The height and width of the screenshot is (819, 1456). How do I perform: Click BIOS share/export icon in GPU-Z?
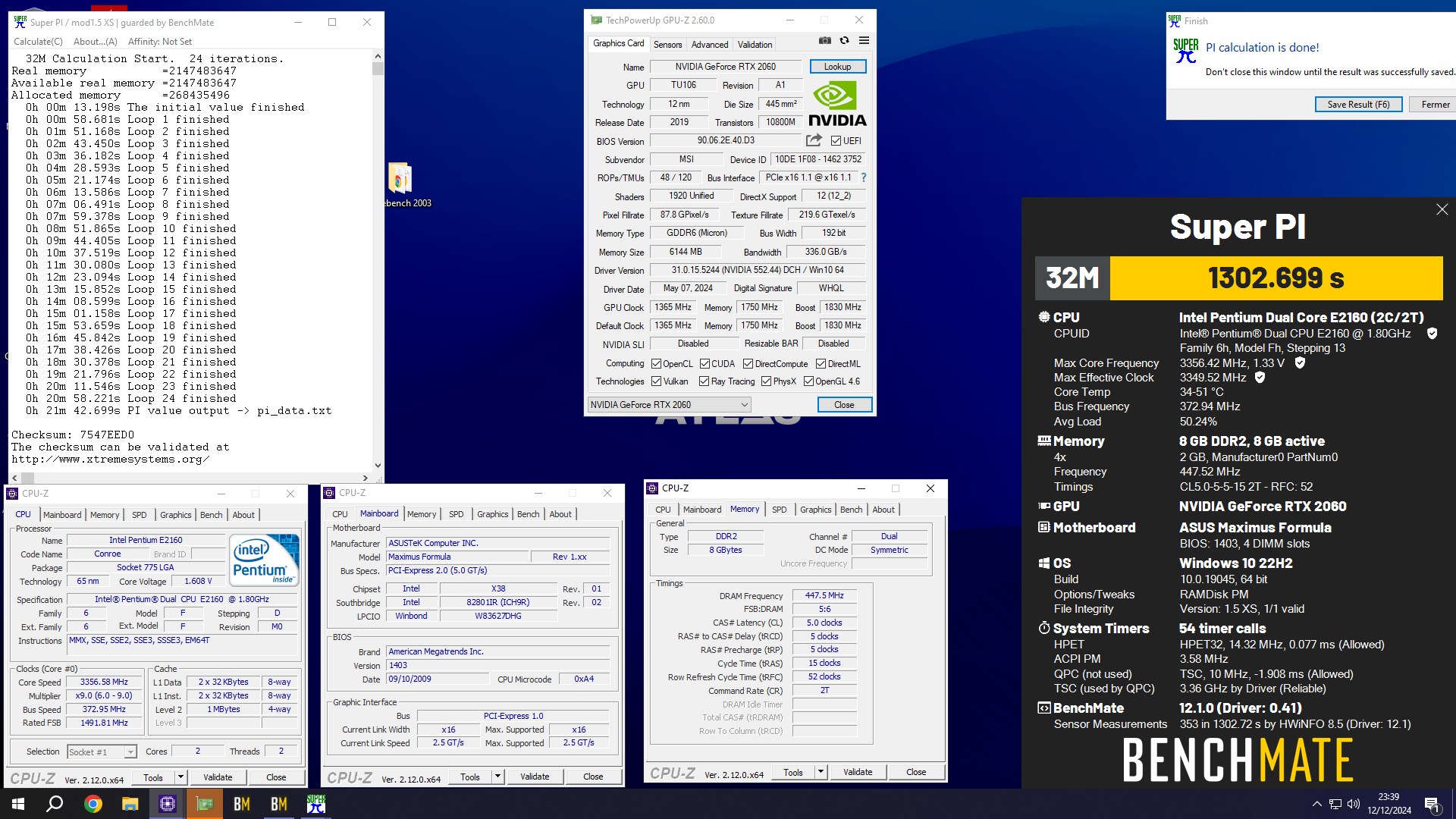814,140
